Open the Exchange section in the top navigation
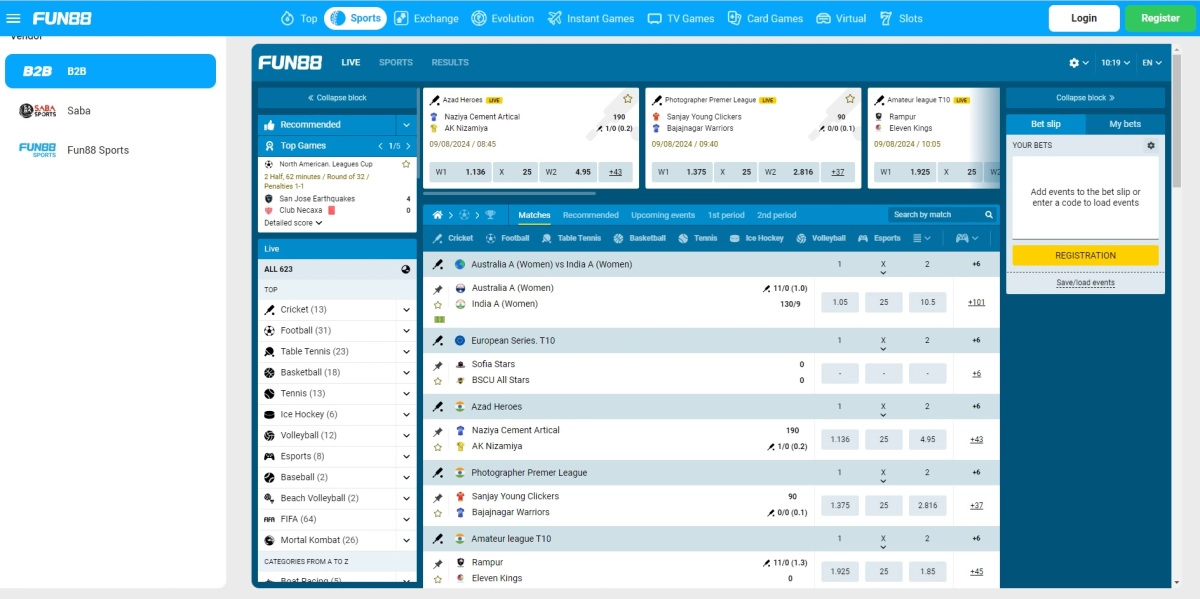This screenshot has width=1200, height=599. tap(426, 18)
